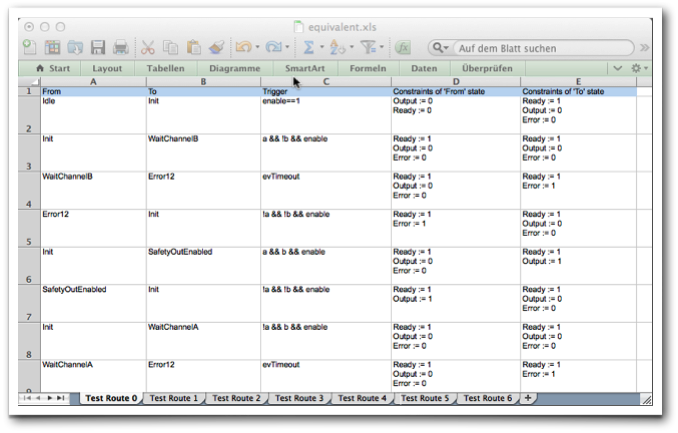Switch to the Tabellen ribbon tab
This screenshot has height=433, width=678.
(x=165, y=68)
